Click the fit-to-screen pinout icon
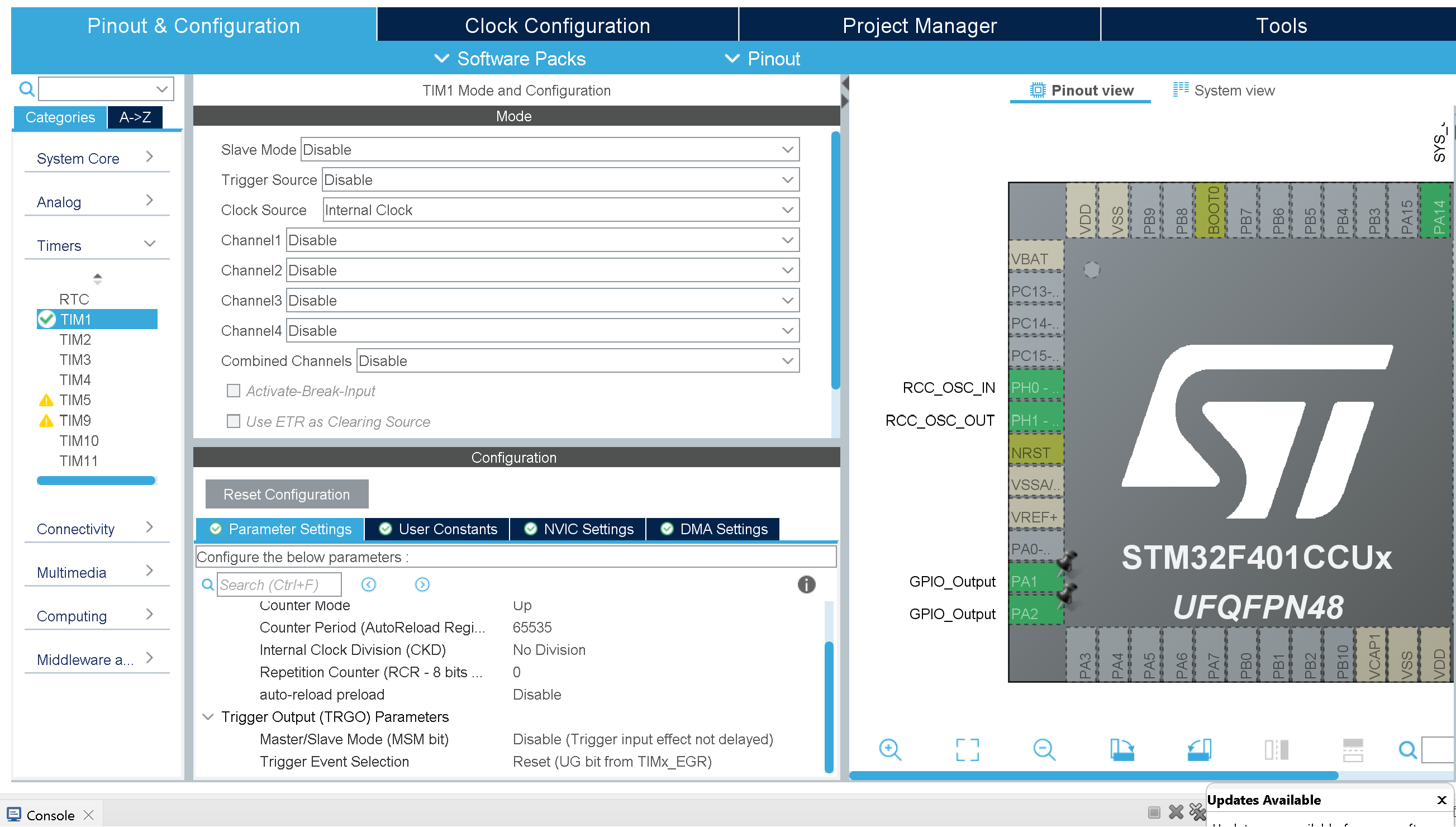 (967, 750)
